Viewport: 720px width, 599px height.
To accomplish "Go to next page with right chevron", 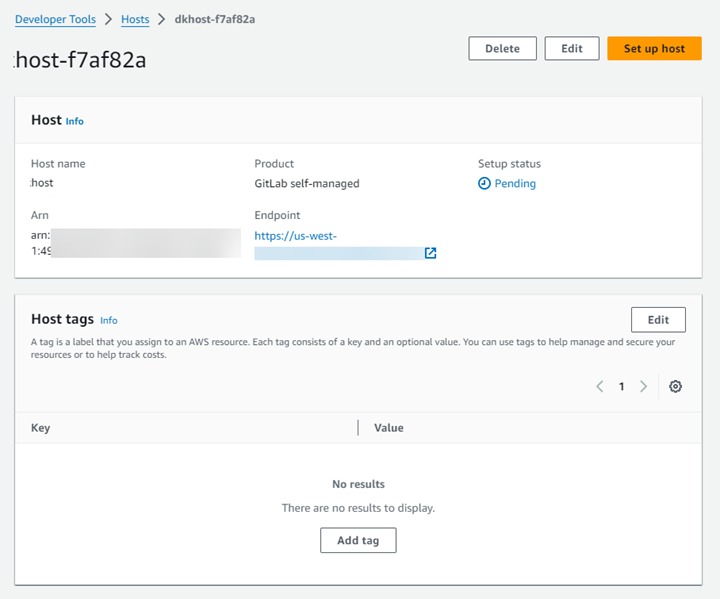I will tap(643, 387).
